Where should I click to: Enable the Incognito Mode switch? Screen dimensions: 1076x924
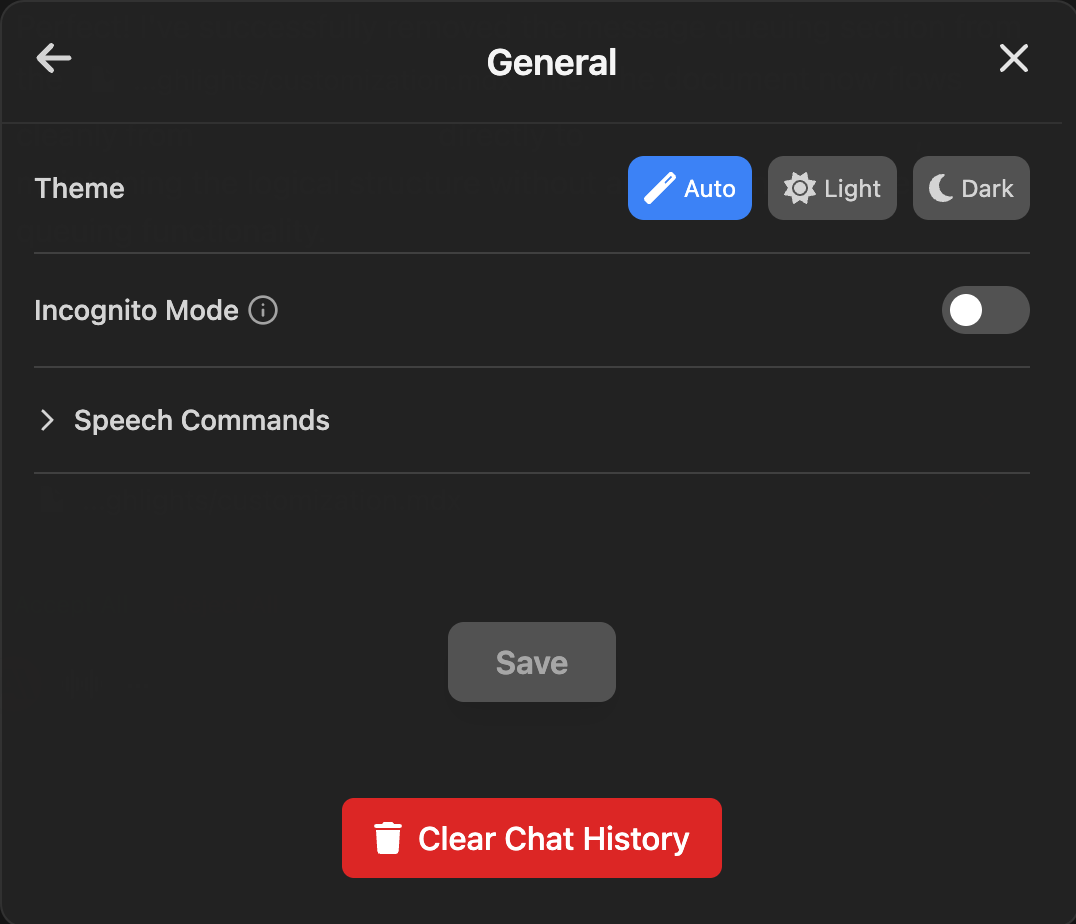click(x=985, y=311)
